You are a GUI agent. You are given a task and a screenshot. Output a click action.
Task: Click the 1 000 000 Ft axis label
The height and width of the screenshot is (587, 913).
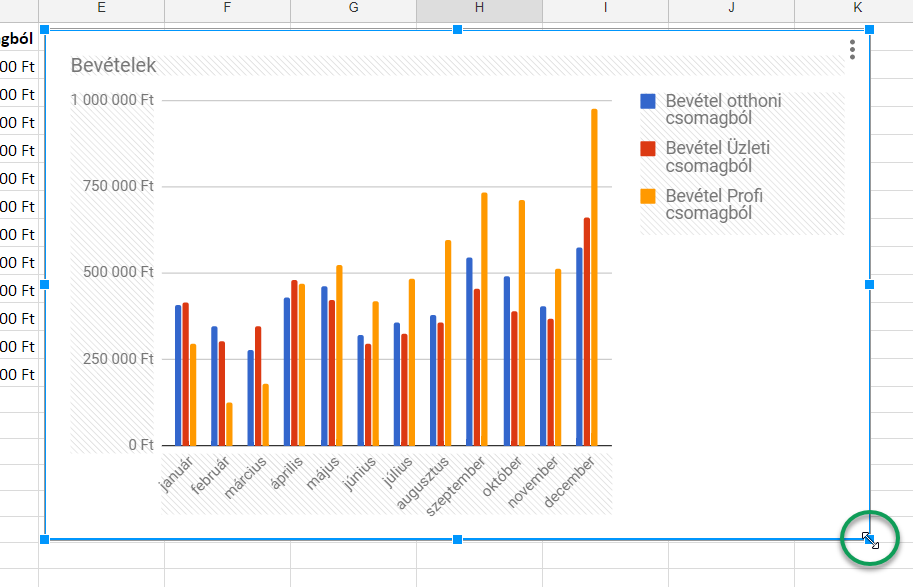tap(112, 101)
